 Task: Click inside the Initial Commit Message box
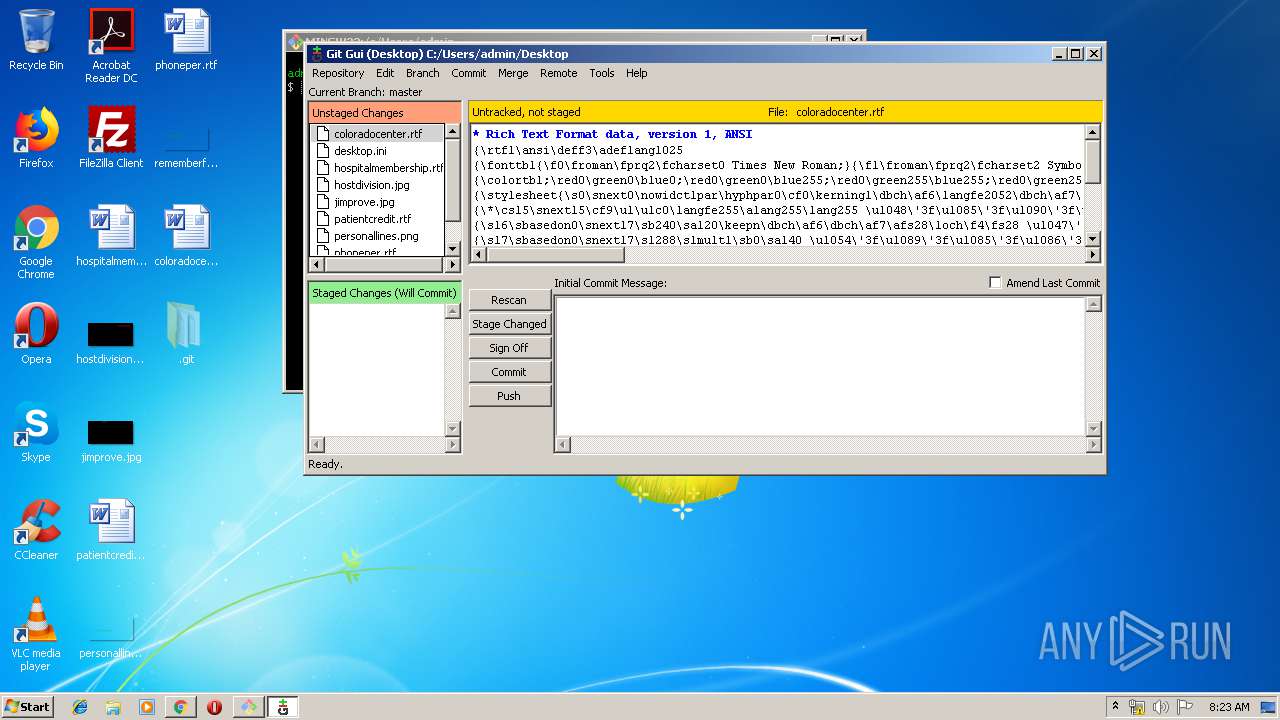tap(820, 366)
